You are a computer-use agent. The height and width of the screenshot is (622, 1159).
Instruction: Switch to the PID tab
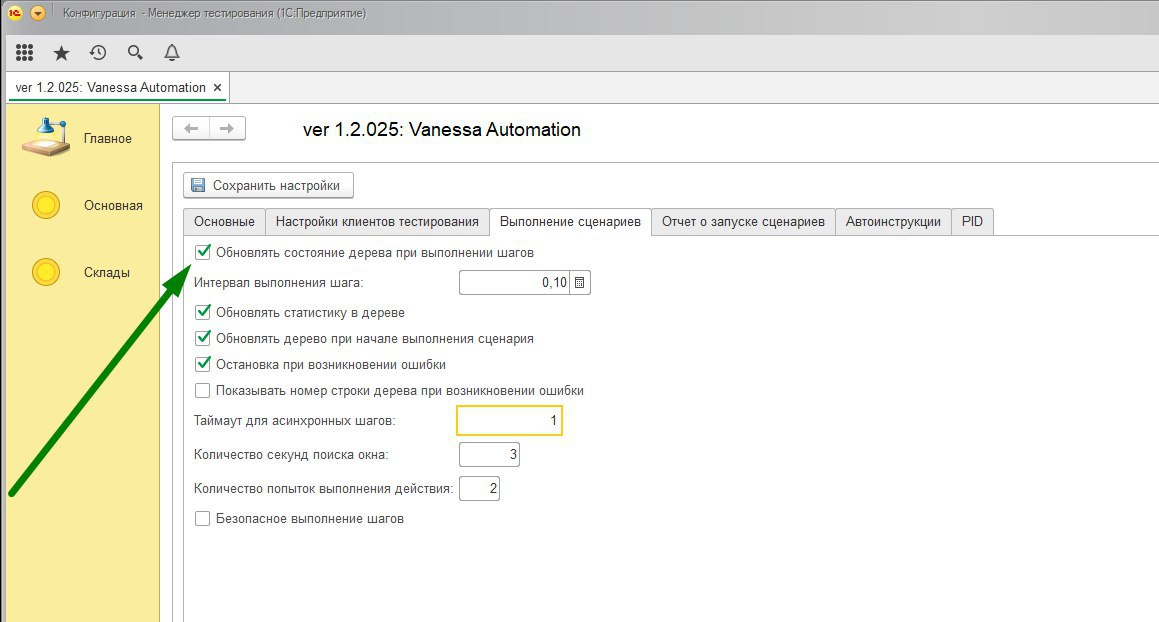[972, 222]
